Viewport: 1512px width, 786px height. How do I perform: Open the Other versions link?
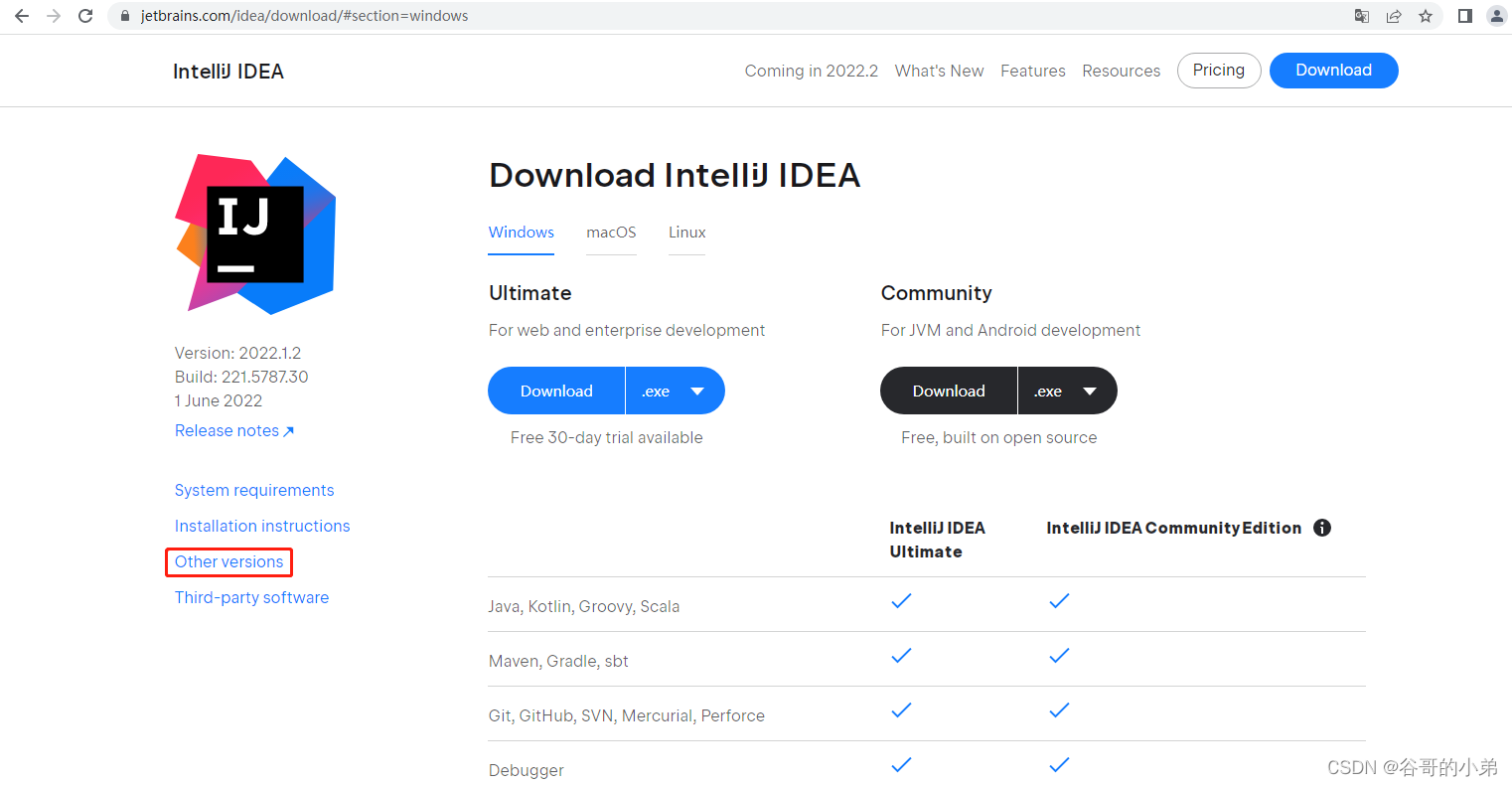tap(229, 561)
